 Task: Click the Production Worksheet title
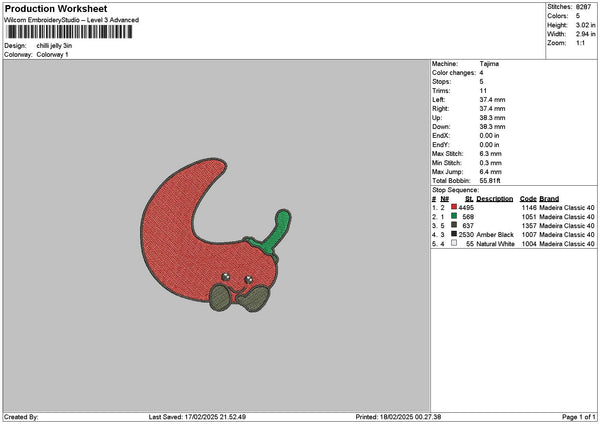56,9
